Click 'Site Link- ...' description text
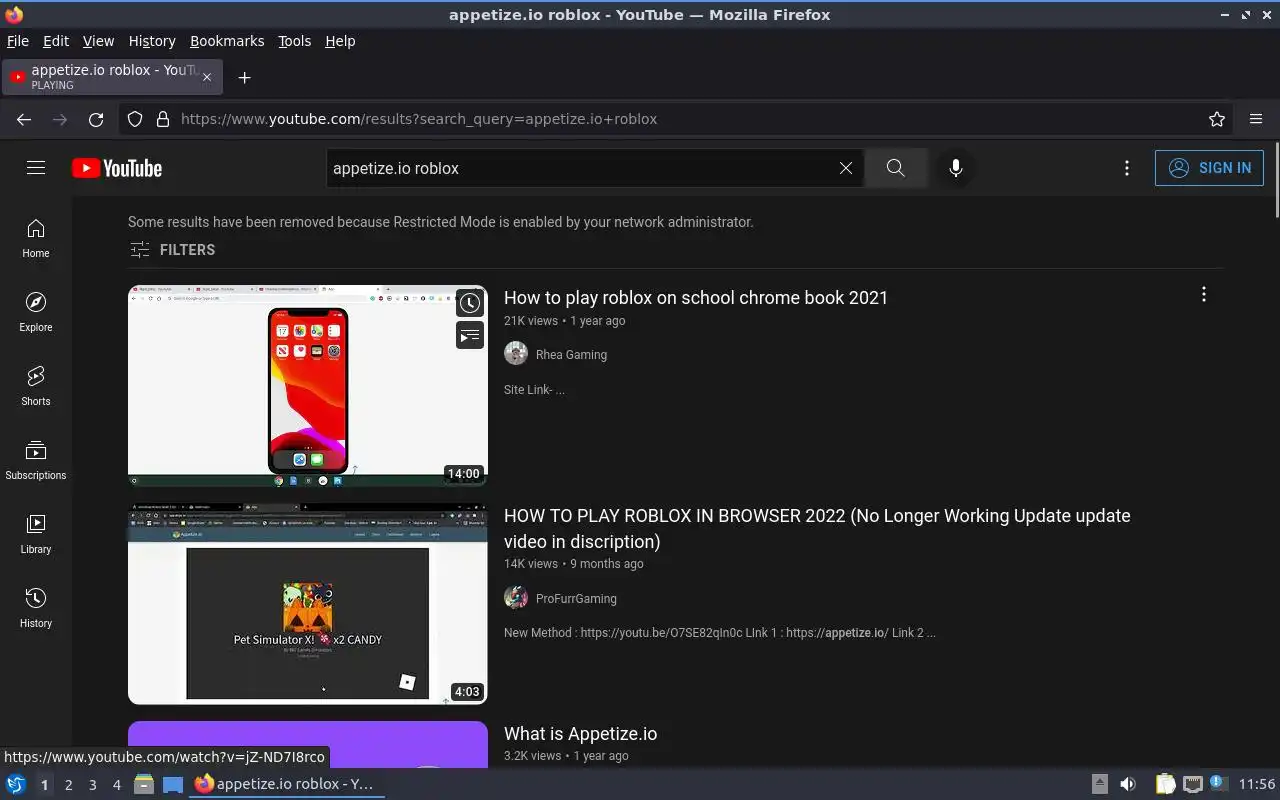1280x800 pixels. 534,390
